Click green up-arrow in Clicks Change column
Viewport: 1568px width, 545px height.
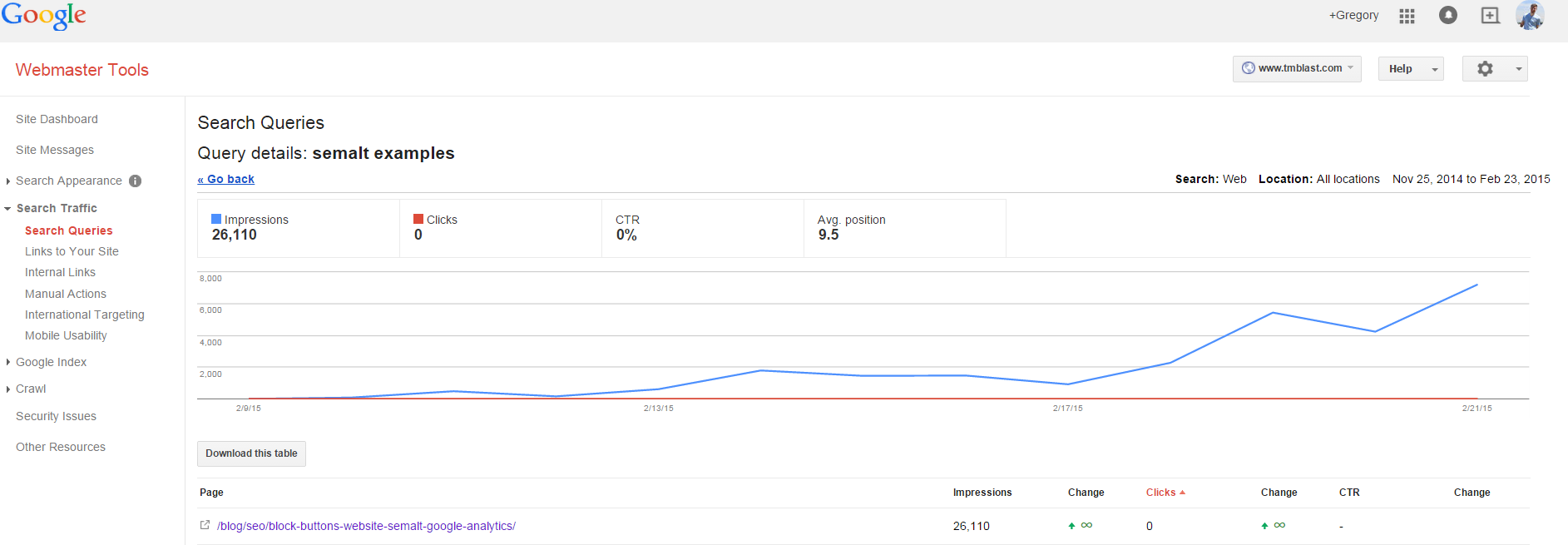[1264, 526]
